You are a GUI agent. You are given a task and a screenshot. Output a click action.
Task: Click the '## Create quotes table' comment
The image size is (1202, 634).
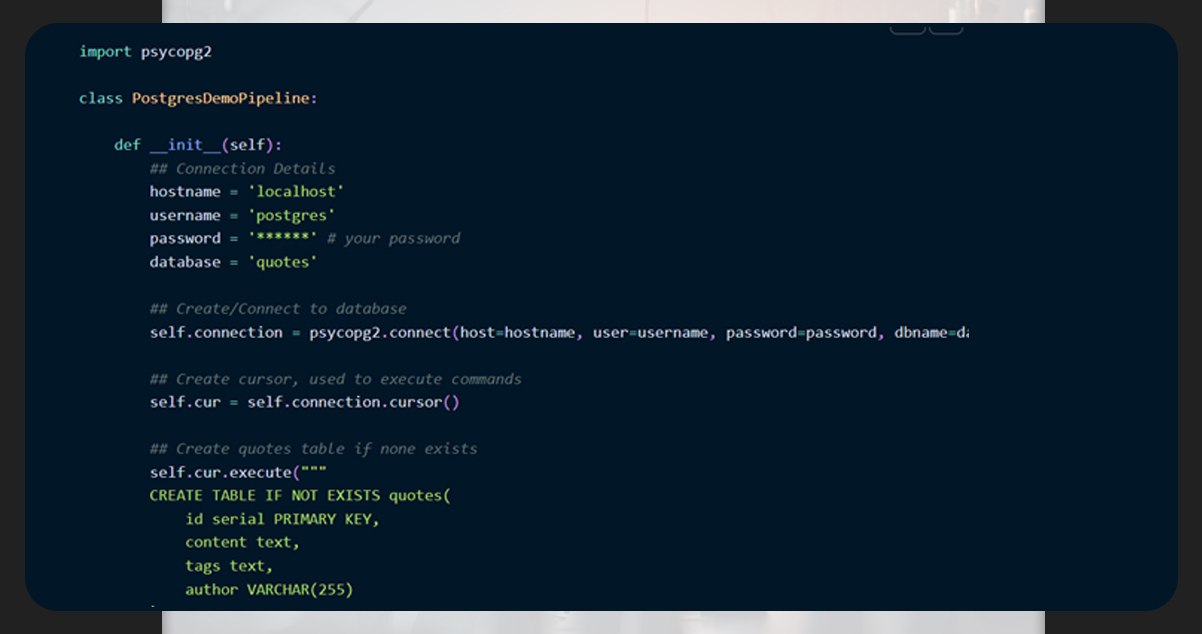pos(313,449)
